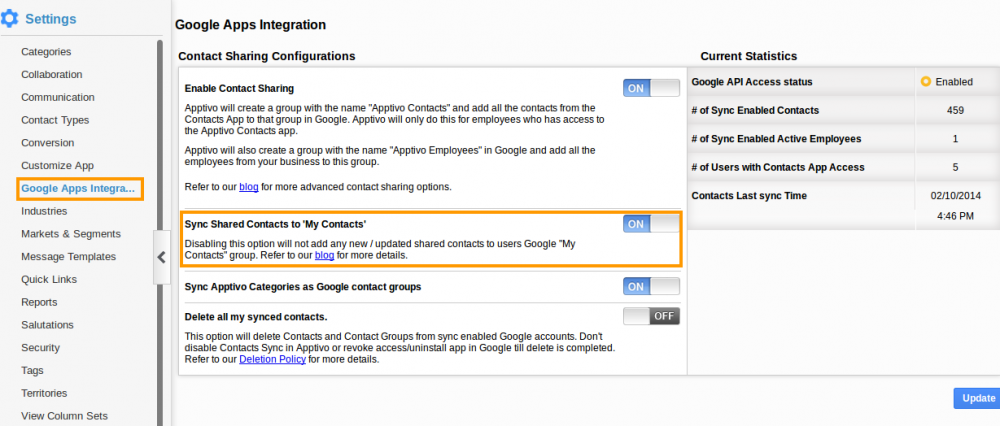Screen dimensions: 1000x426
Task: Toggle Sync Apptivo Categories as Google groups
Action: click(x=651, y=286)
